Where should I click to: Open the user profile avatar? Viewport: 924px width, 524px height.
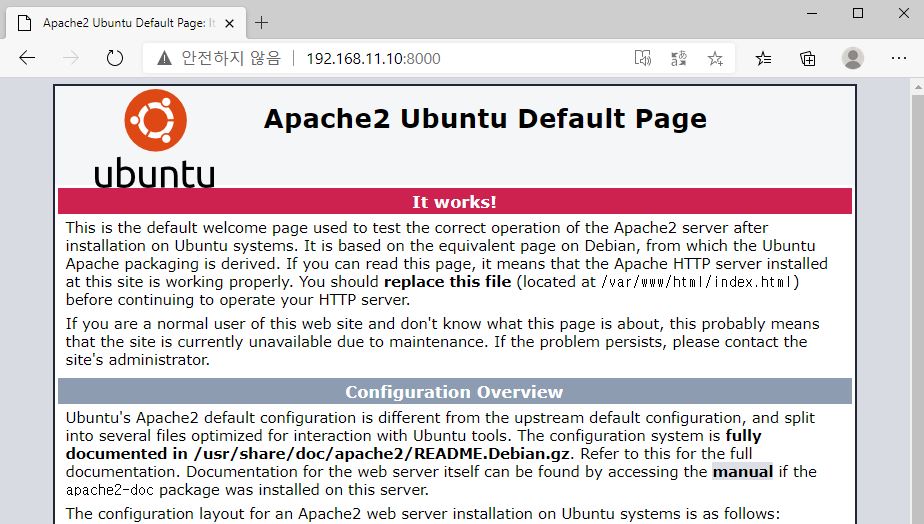point(852,58)
